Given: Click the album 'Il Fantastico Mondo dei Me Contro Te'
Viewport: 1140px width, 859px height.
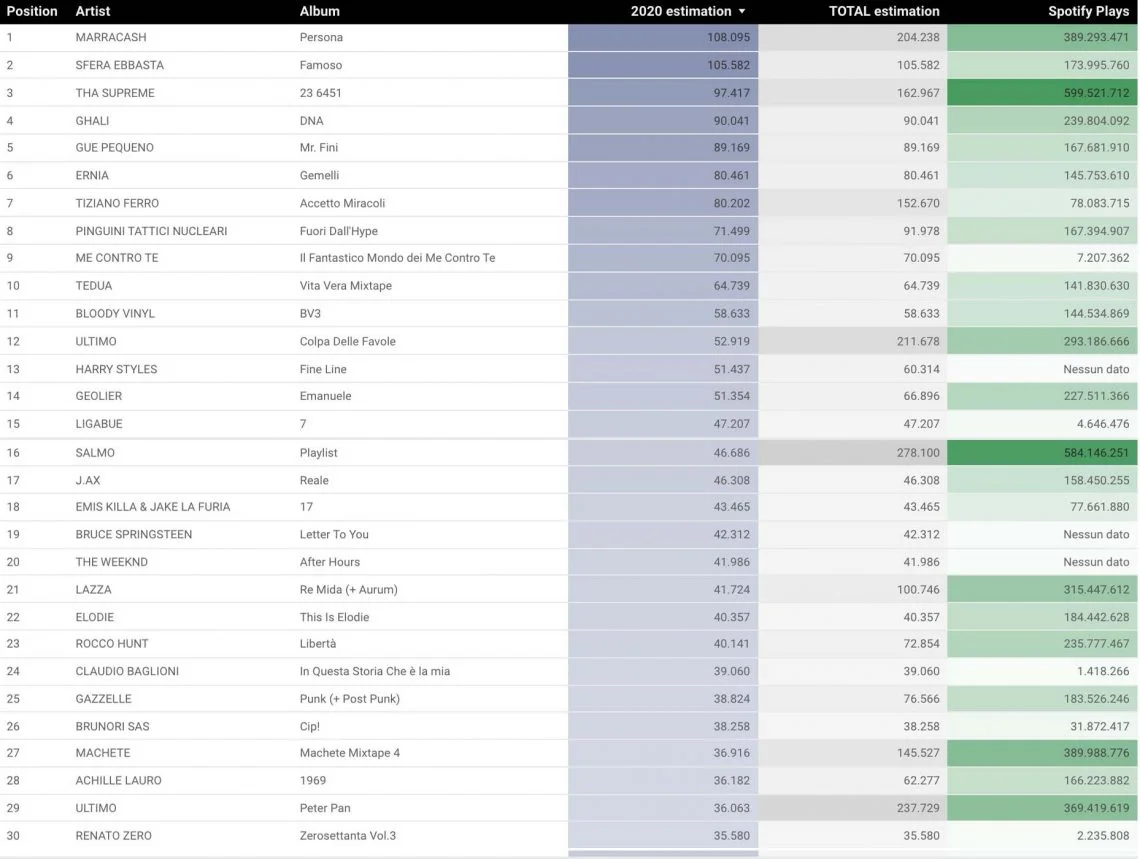Looking at the screenshot, I should point(397,258).
